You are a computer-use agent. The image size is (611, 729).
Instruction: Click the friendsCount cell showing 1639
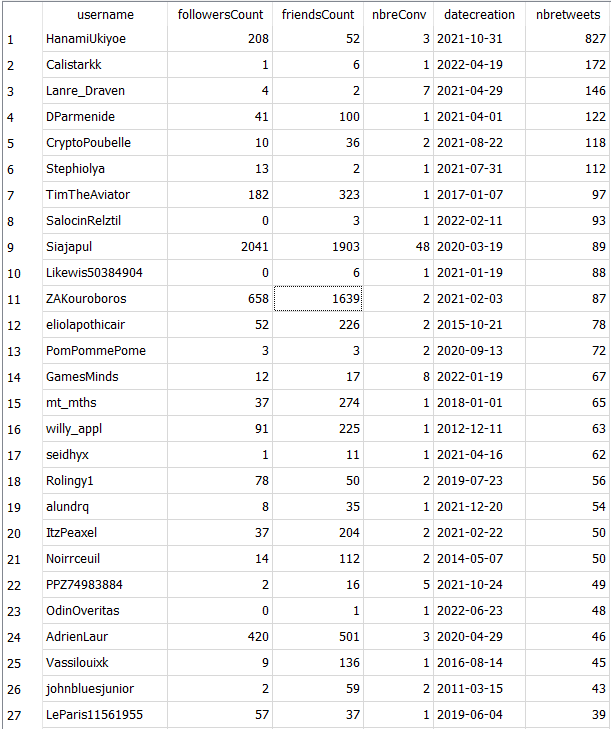(x=318, y=299)
